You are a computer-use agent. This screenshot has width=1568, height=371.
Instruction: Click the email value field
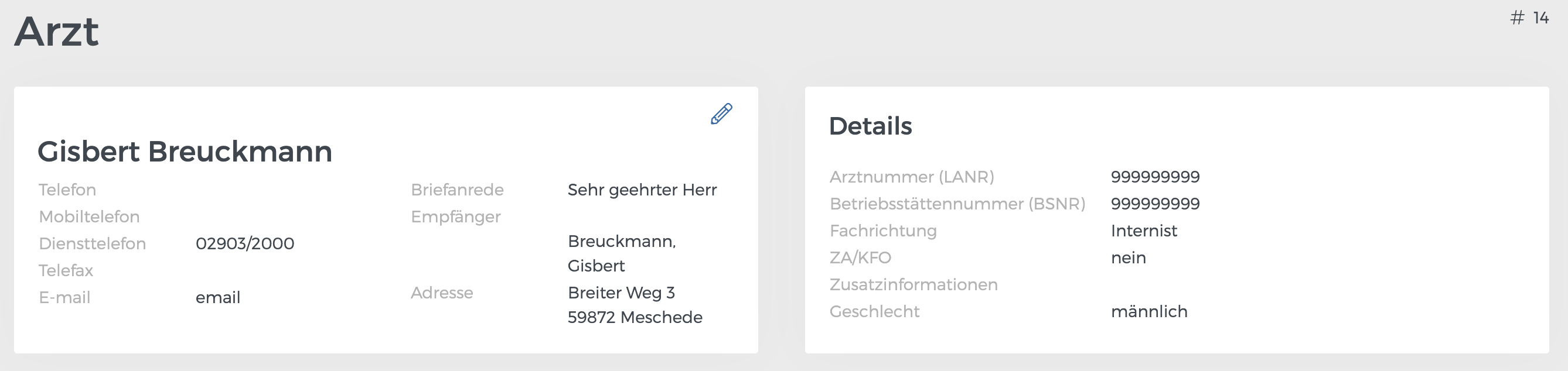coord(218,297)
